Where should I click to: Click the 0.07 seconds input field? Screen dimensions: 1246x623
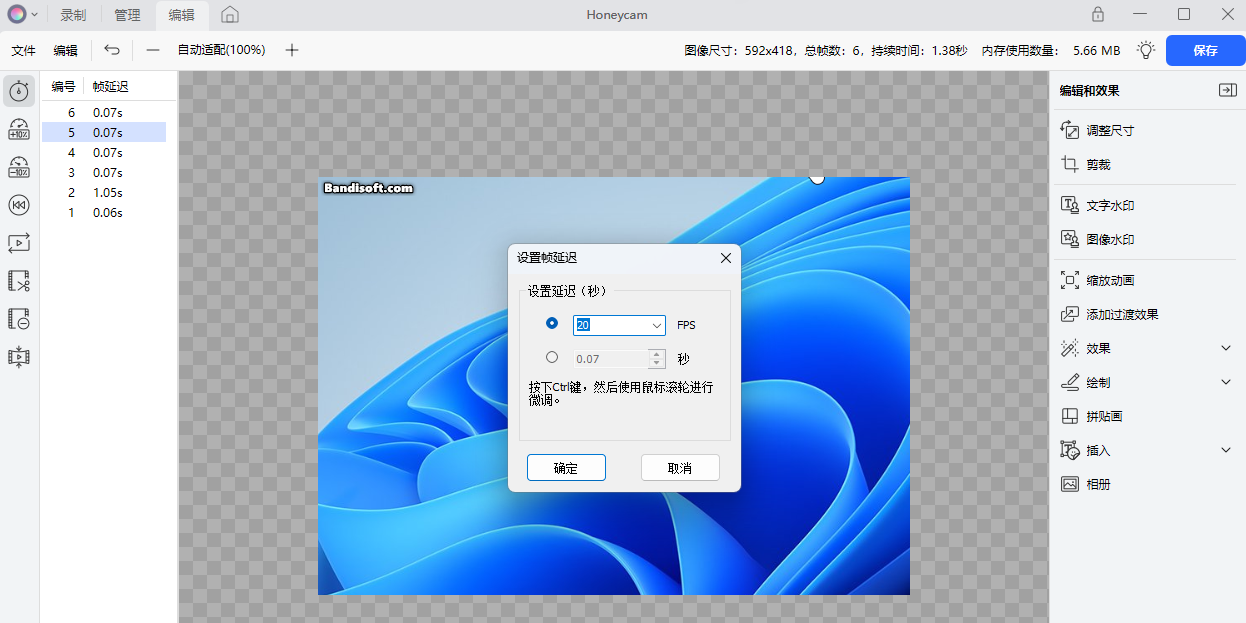point(611,358)
